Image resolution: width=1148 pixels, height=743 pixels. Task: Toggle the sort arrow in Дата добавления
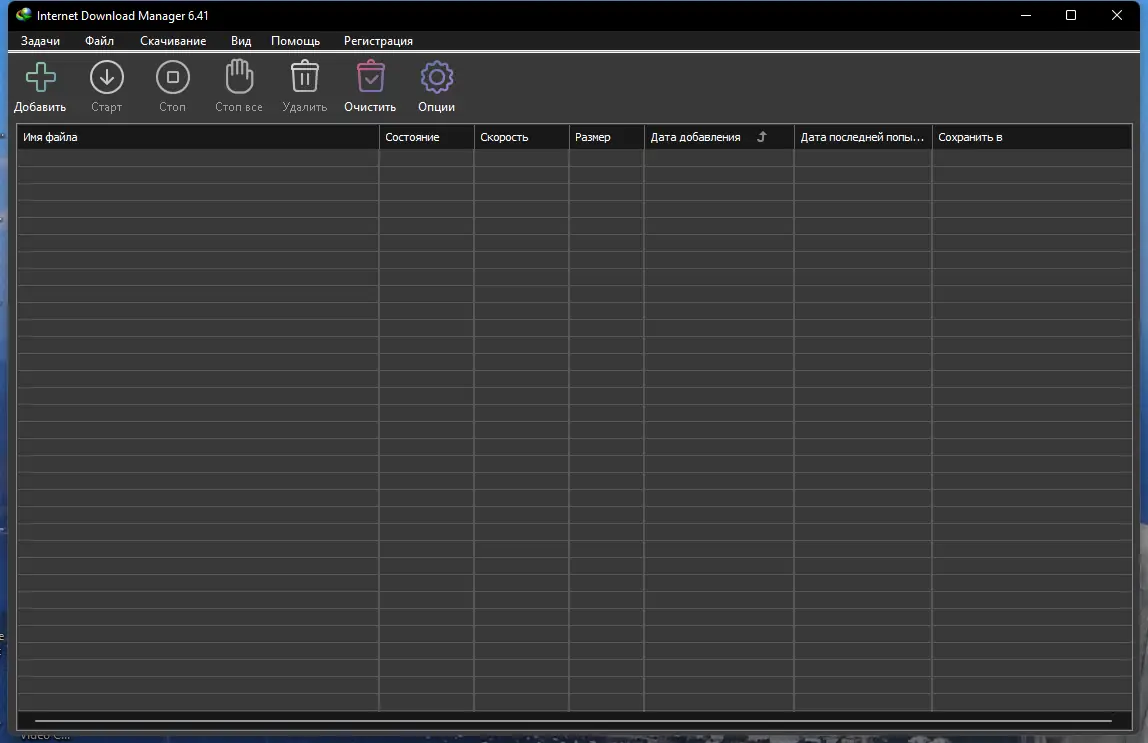click(761, 137)
